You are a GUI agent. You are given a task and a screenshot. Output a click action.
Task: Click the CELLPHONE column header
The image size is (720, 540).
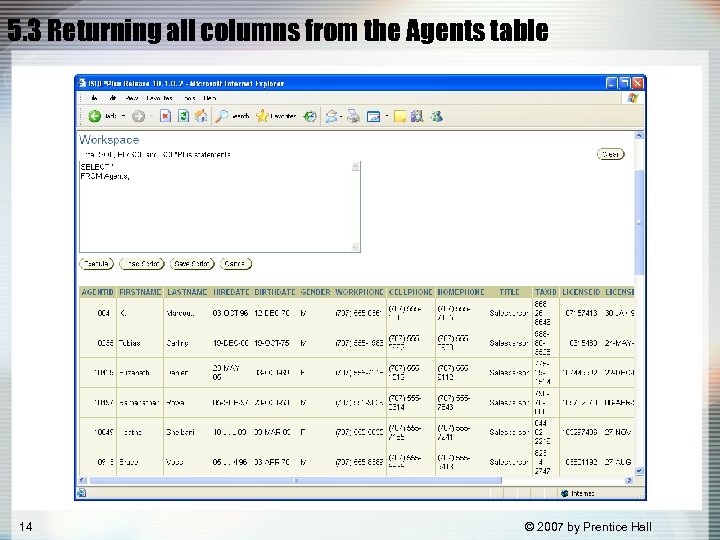click(411, 292)
